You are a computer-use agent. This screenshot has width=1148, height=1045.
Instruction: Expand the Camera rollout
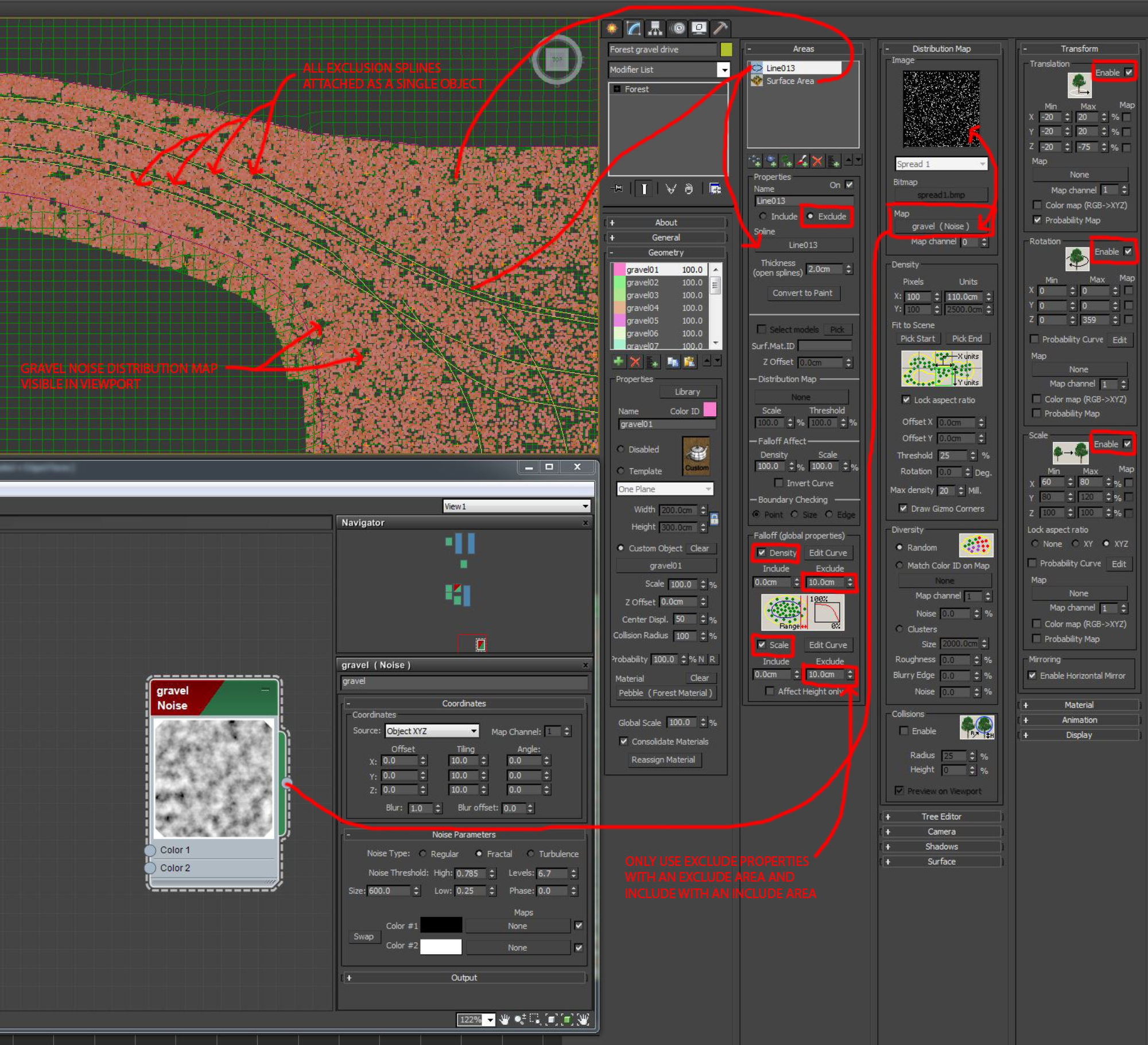941,832
